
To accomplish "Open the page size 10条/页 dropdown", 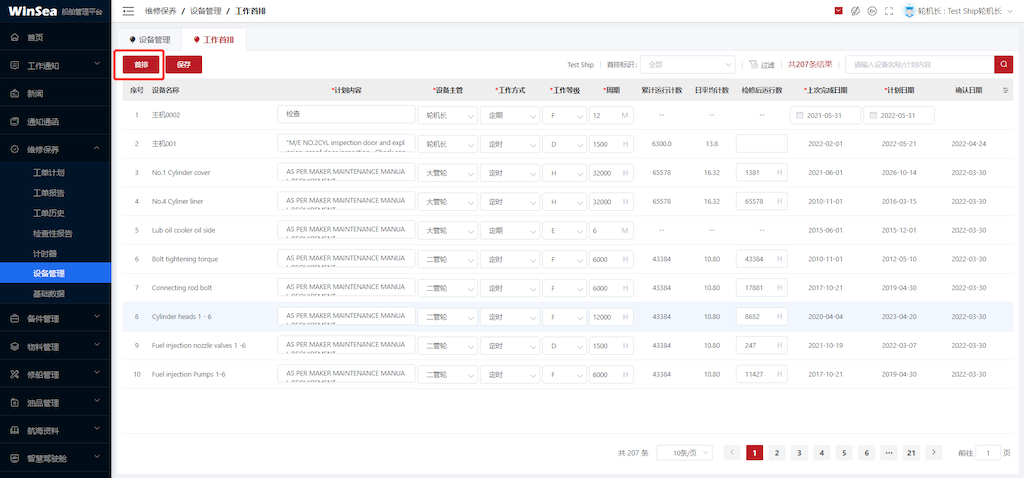I will point(684,453).
